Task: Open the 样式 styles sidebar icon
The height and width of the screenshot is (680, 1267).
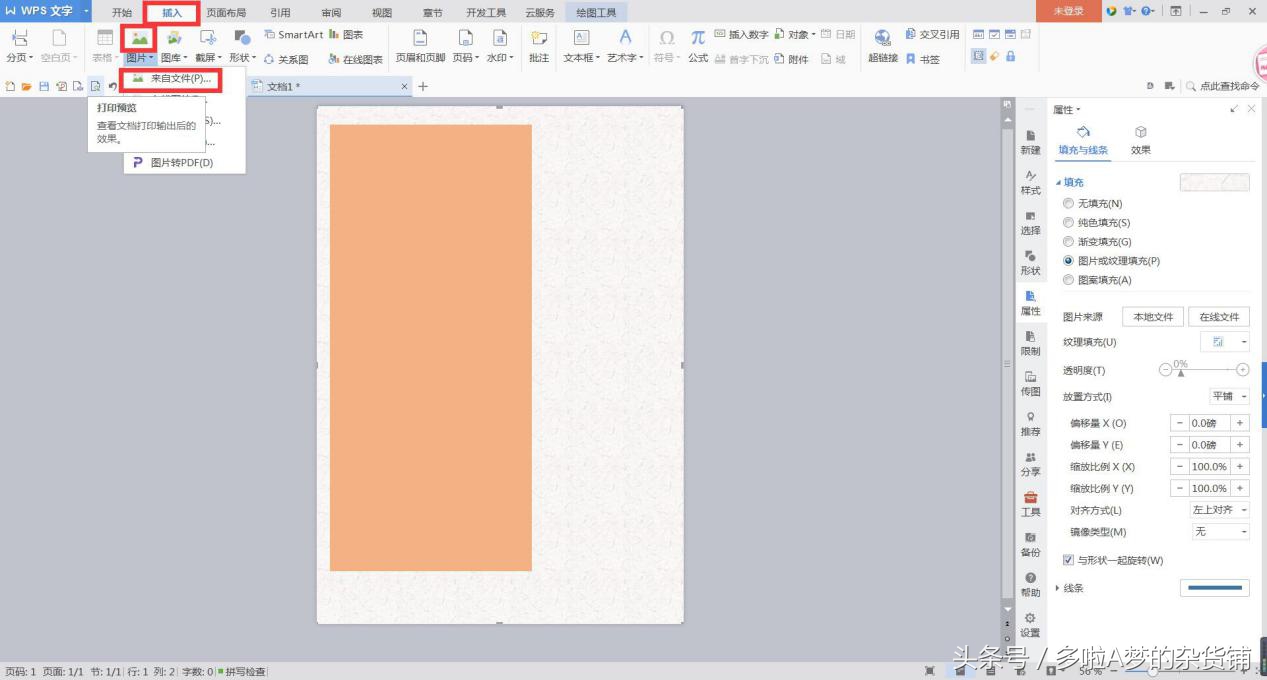Action: pyautogui.click(x=1030, y=182)
